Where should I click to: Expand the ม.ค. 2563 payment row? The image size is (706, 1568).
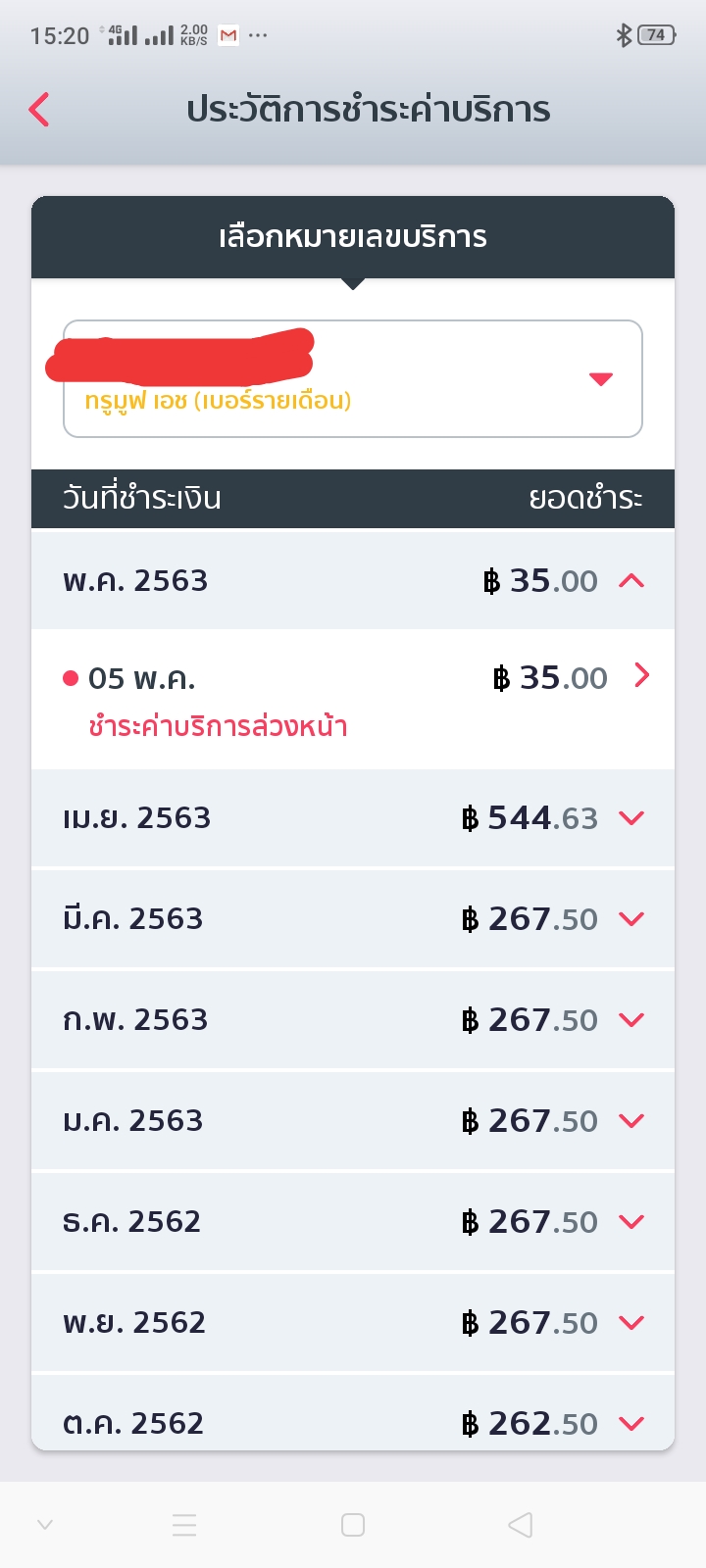click(x=632, y=1121)
